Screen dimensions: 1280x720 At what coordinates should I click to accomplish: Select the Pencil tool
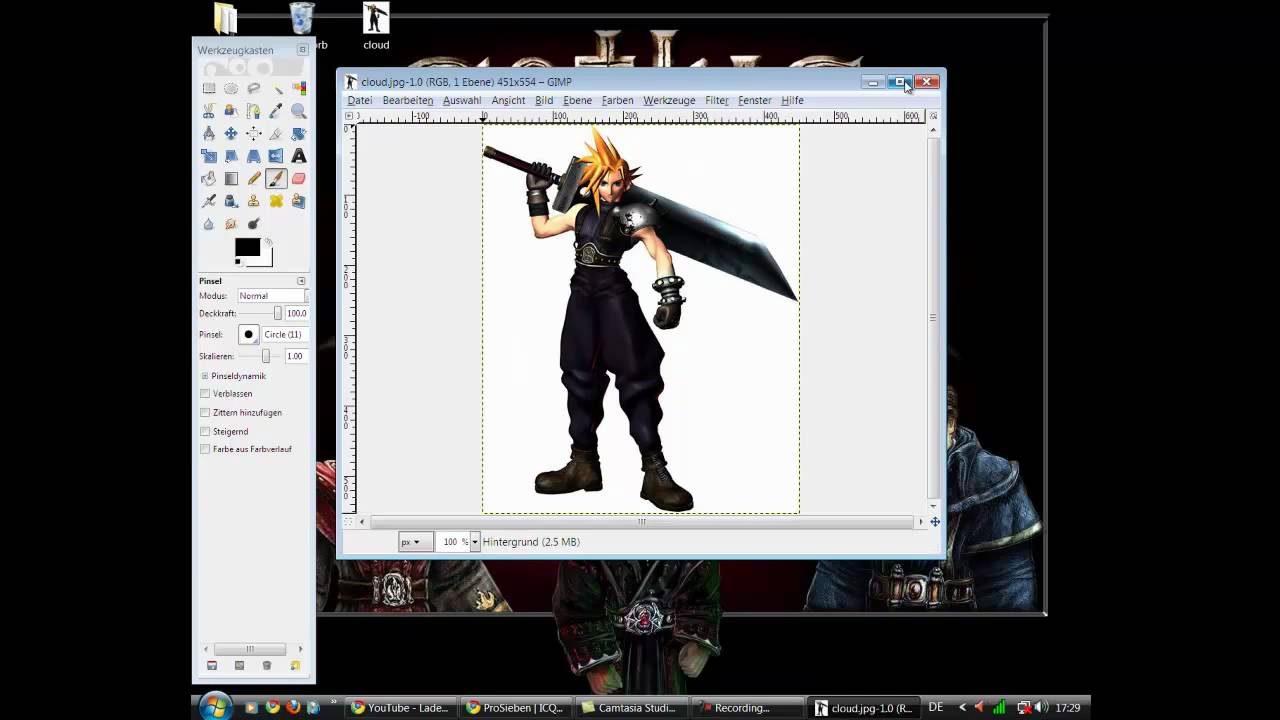pyautogui.click(x=254, y=178)
